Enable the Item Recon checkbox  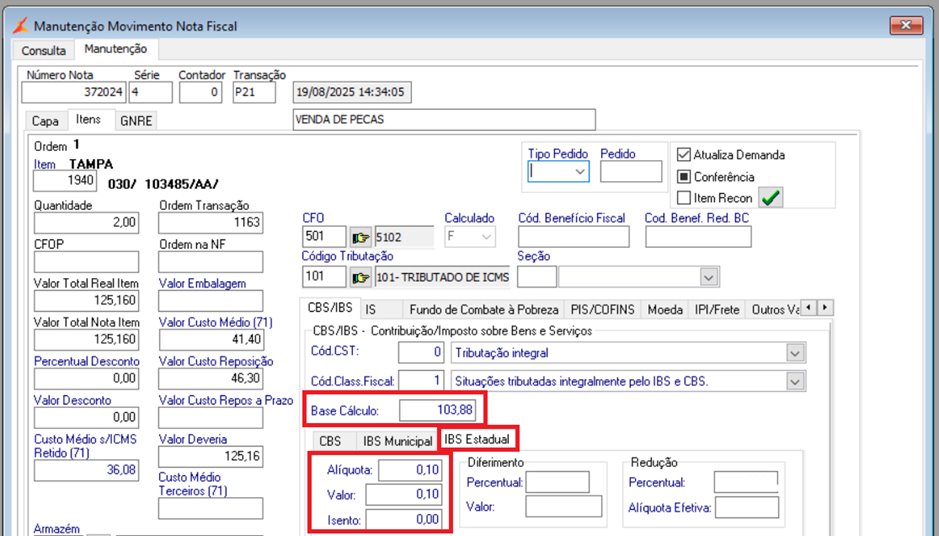(x=683, y=198)
